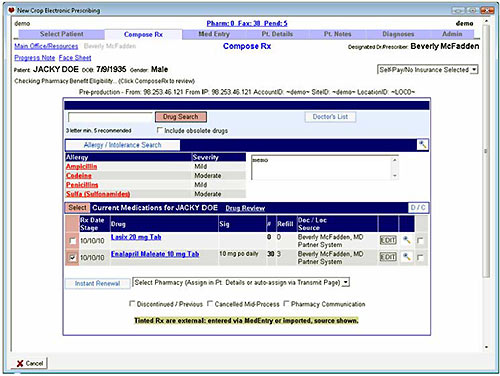Click EDIT icon for Enalapril Maleate
Viewport: 500px width, 376px height.
[388, 257]
